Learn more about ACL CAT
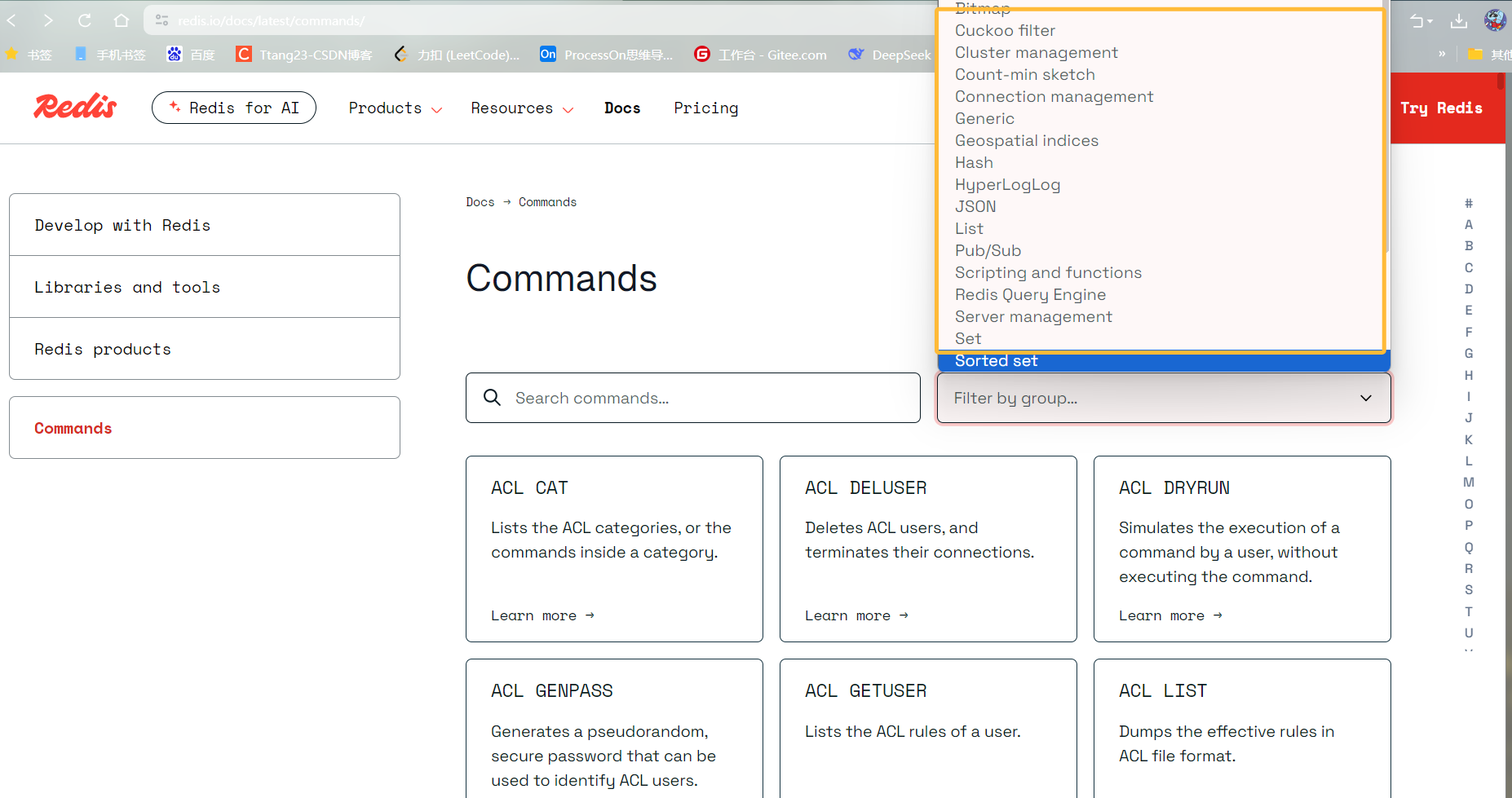This screenshot has height=798, width=1512. (x=542, y=615)
